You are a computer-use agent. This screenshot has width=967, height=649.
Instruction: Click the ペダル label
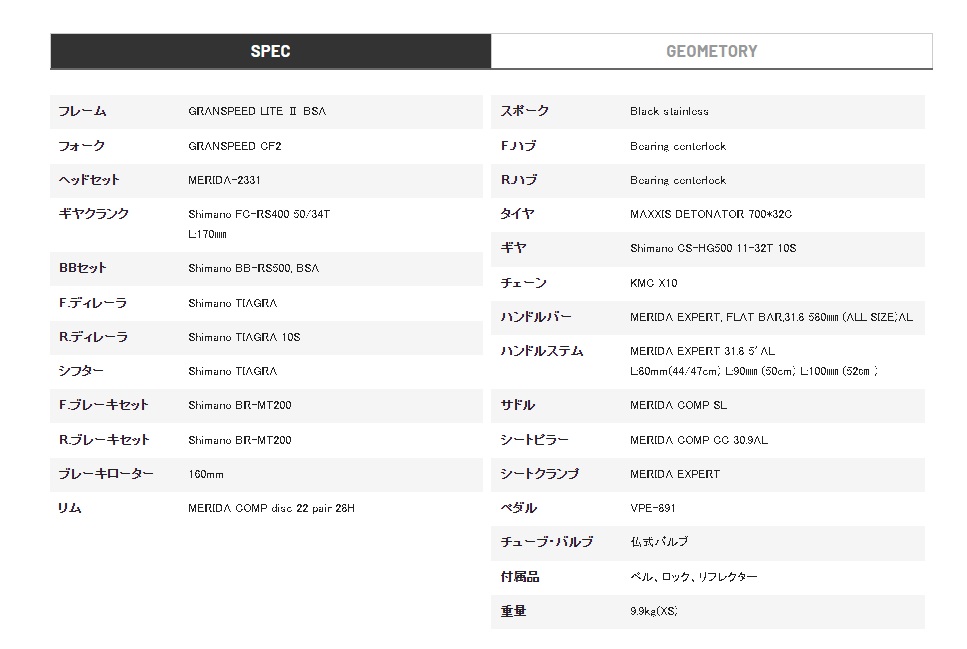pos(518,508)
